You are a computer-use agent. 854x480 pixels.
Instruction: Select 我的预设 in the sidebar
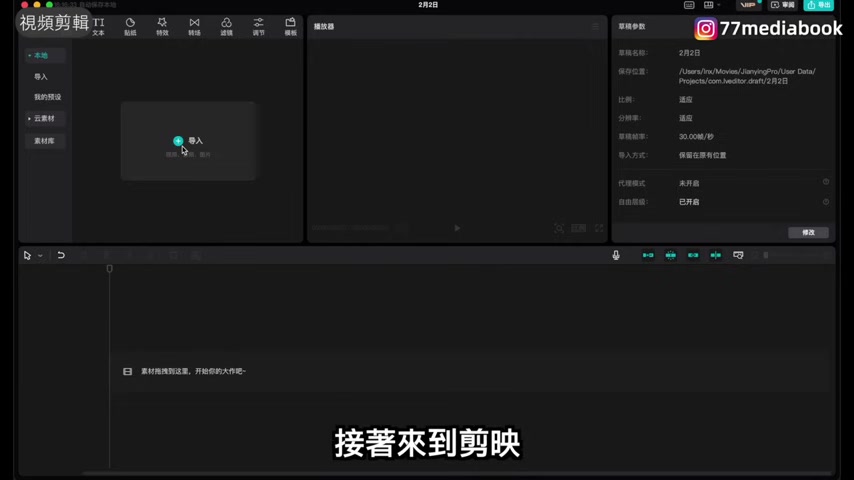(47, 97)
